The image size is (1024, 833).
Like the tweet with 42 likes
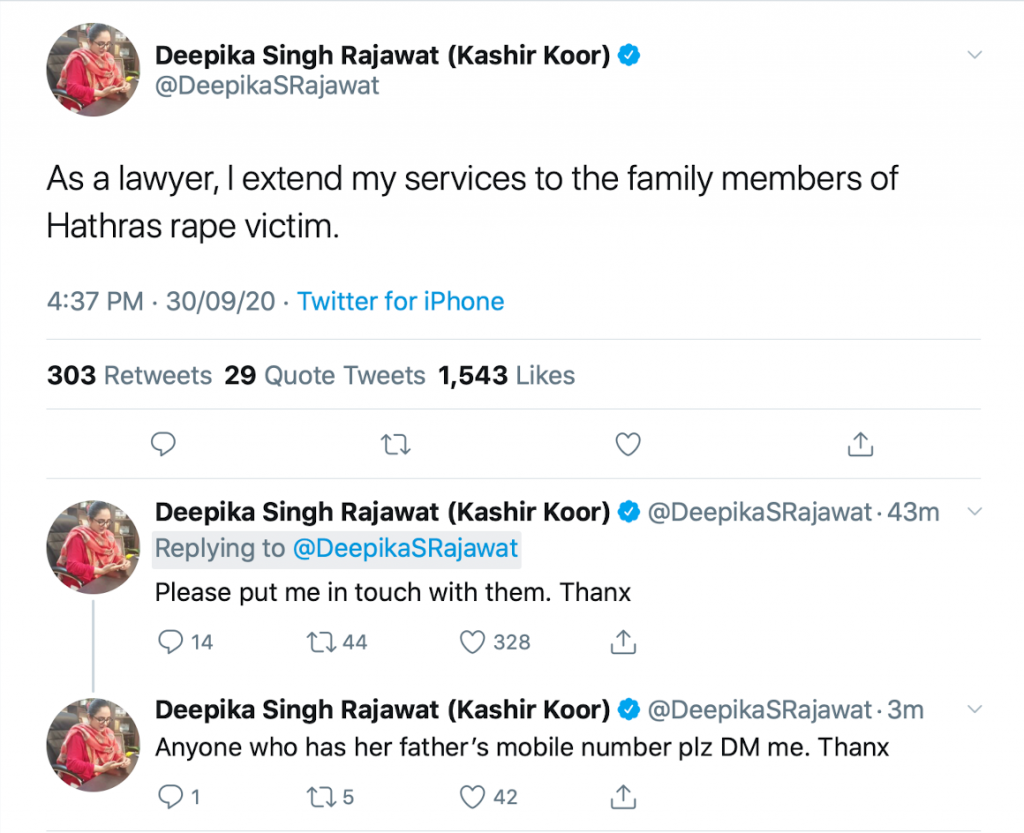coord(472,797)
